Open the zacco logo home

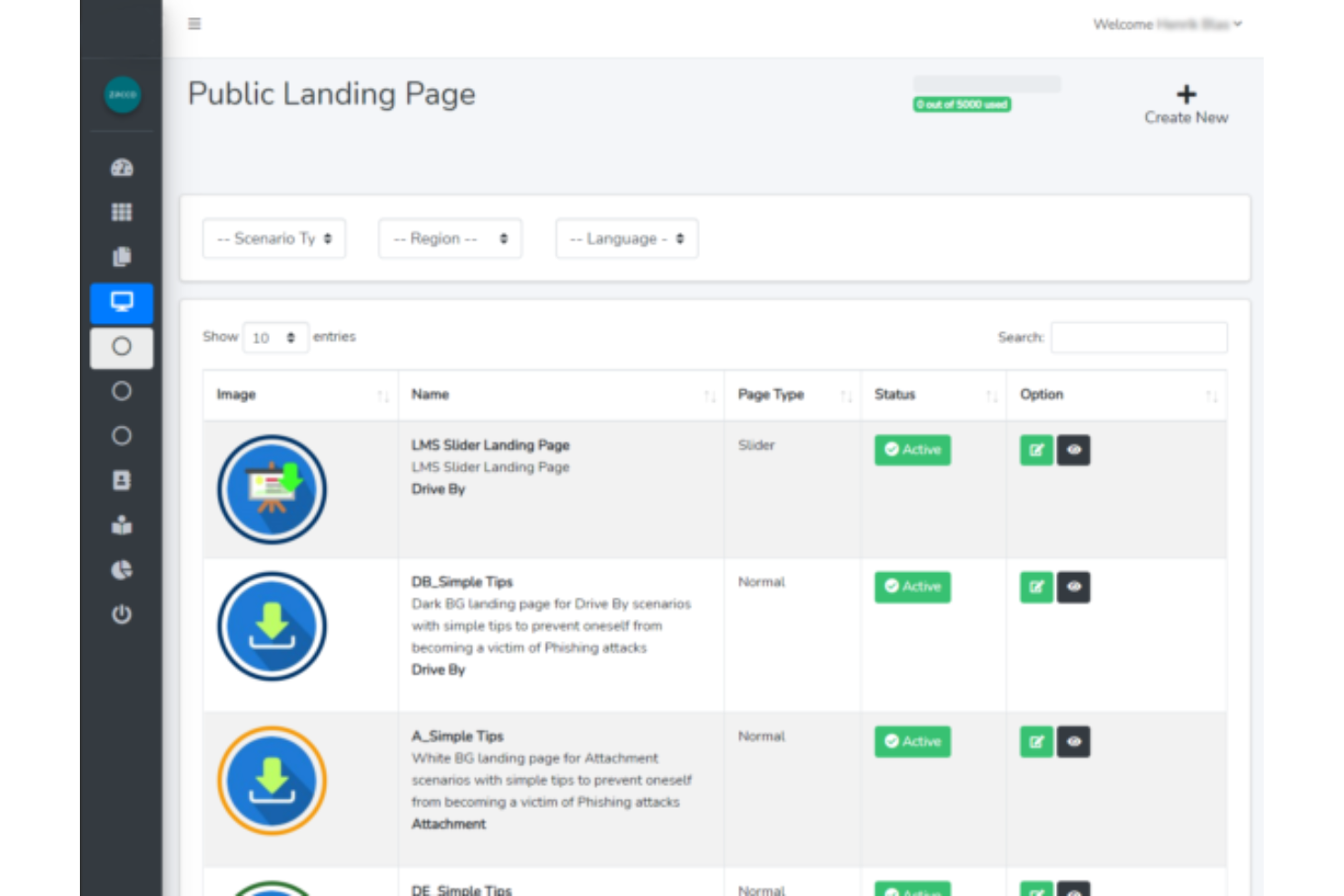(x=122, y=94)
